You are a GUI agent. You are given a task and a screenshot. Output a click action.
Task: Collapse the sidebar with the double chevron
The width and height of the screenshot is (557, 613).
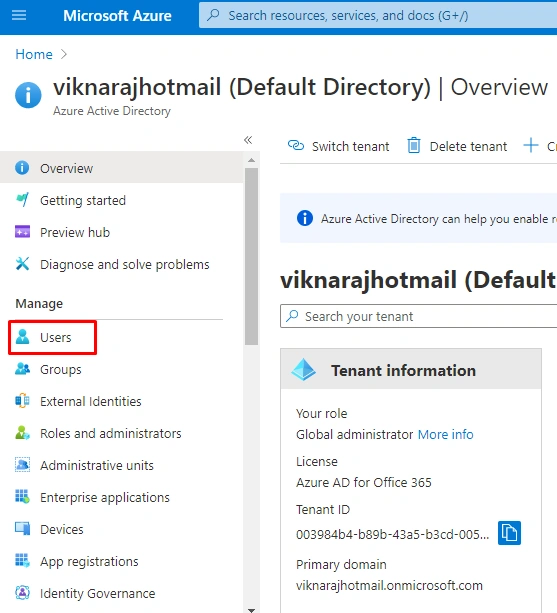tap(248, 140)
